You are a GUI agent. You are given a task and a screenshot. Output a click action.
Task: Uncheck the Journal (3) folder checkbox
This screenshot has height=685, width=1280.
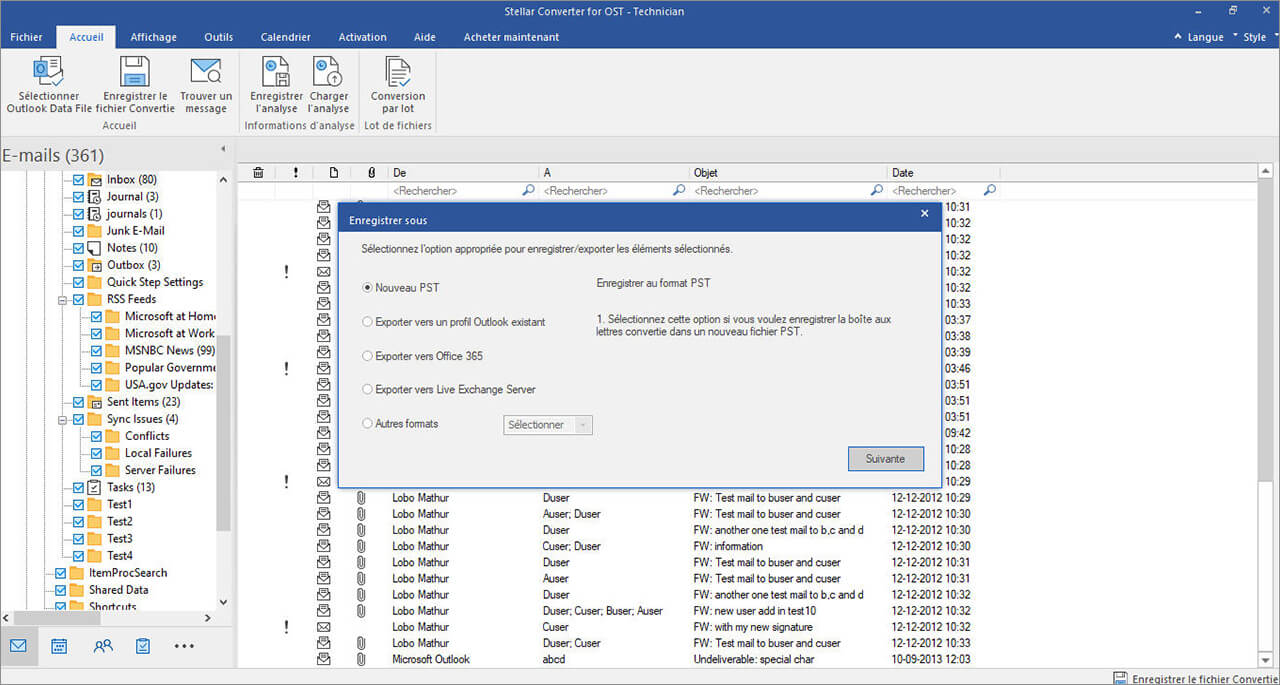pos(79,197)
